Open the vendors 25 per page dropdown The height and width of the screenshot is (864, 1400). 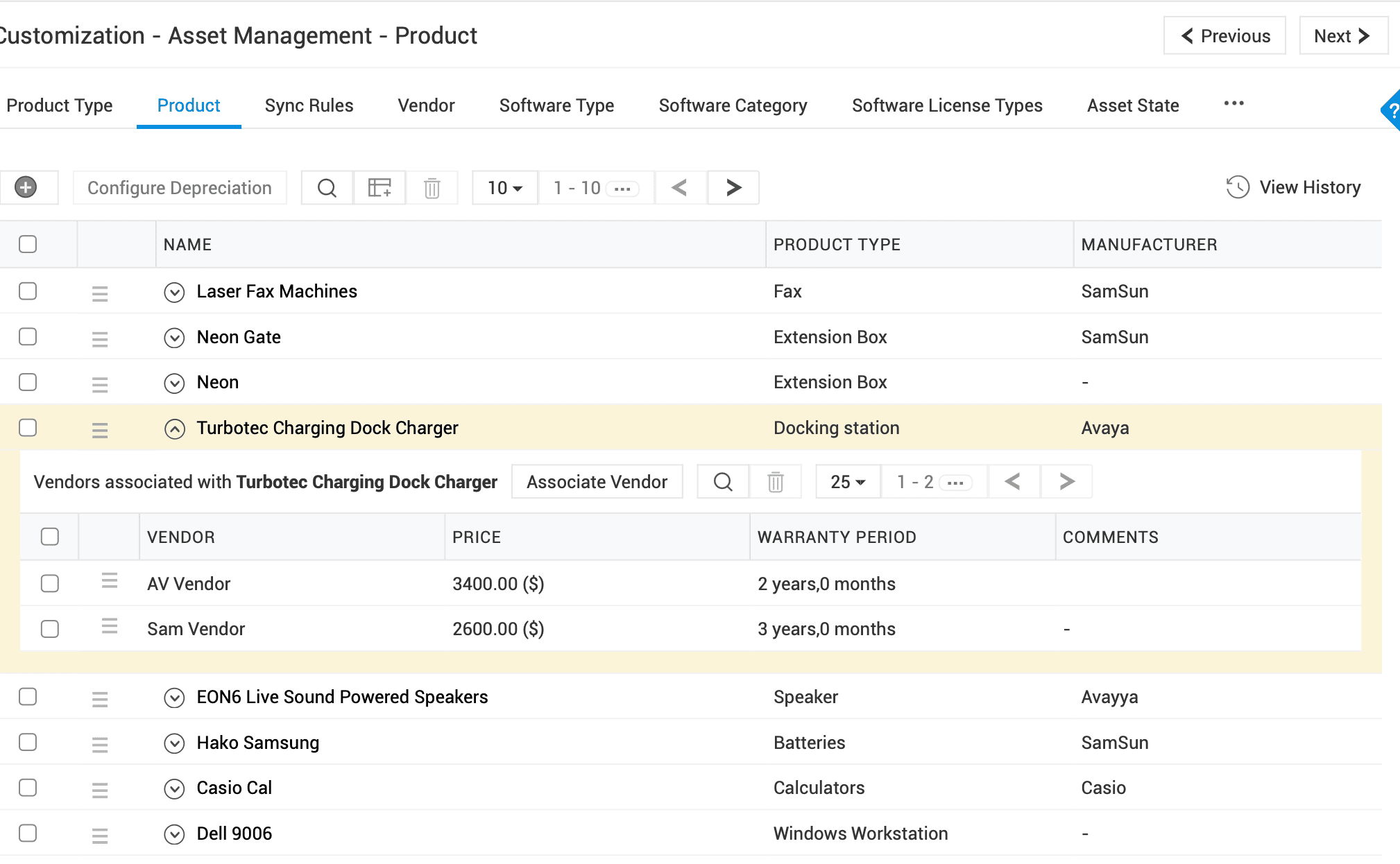(x=848, y=482)
